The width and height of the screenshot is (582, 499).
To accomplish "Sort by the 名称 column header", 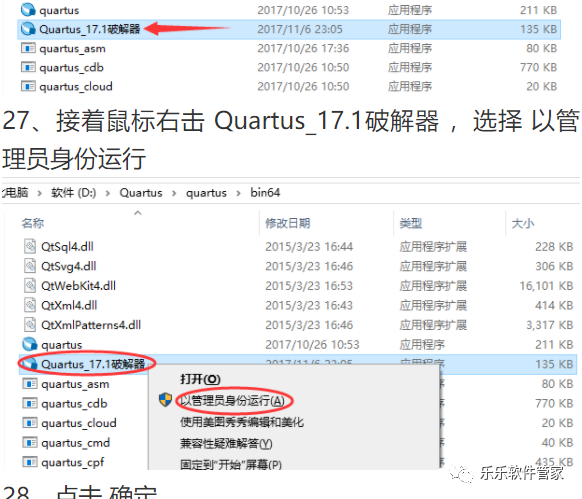I will [x=33, y=223].
